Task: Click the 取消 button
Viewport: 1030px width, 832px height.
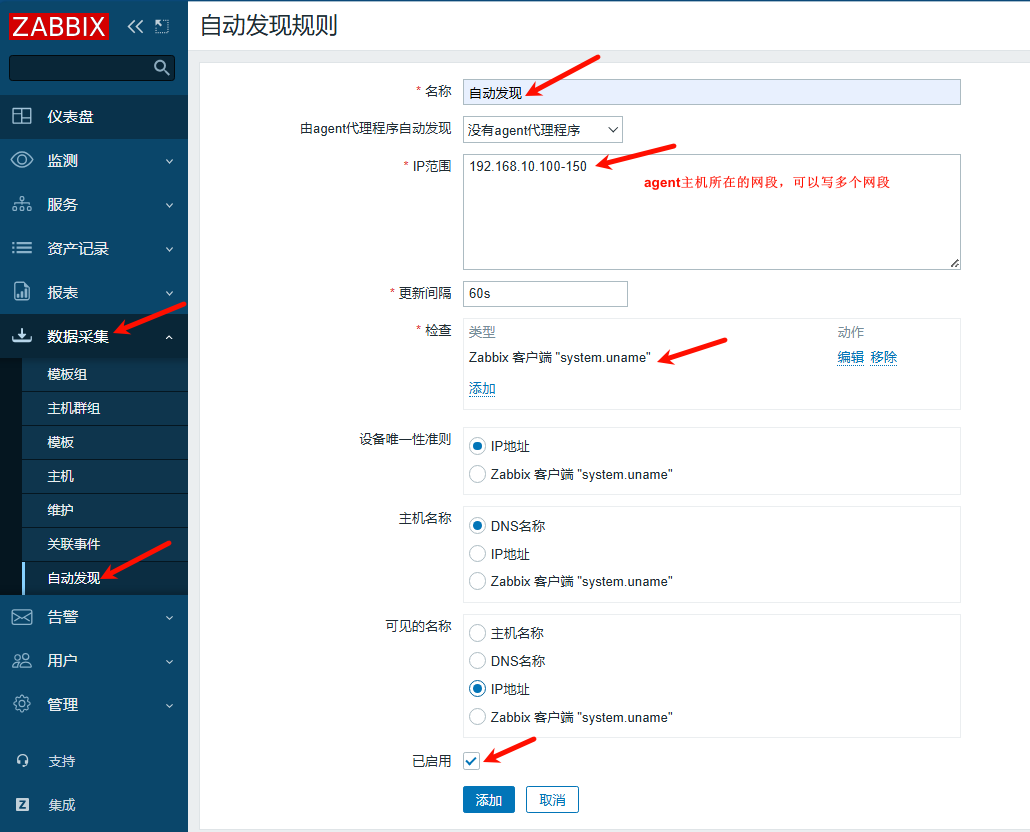Action: tap(552, 800)
